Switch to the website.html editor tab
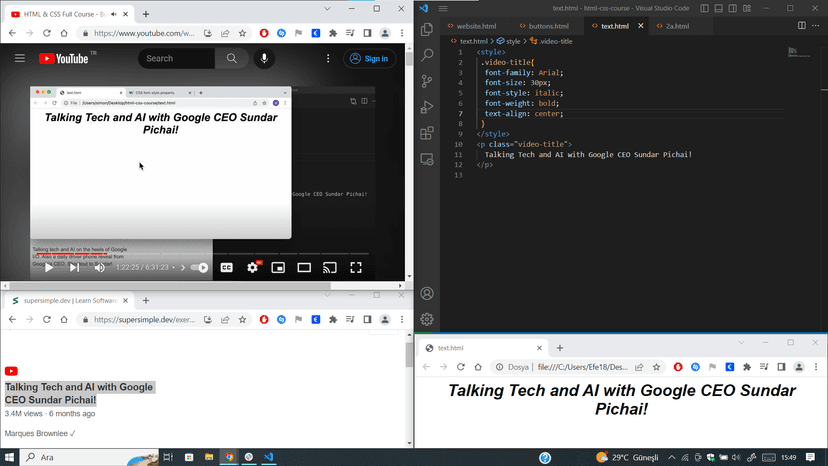 pos(475,26)
